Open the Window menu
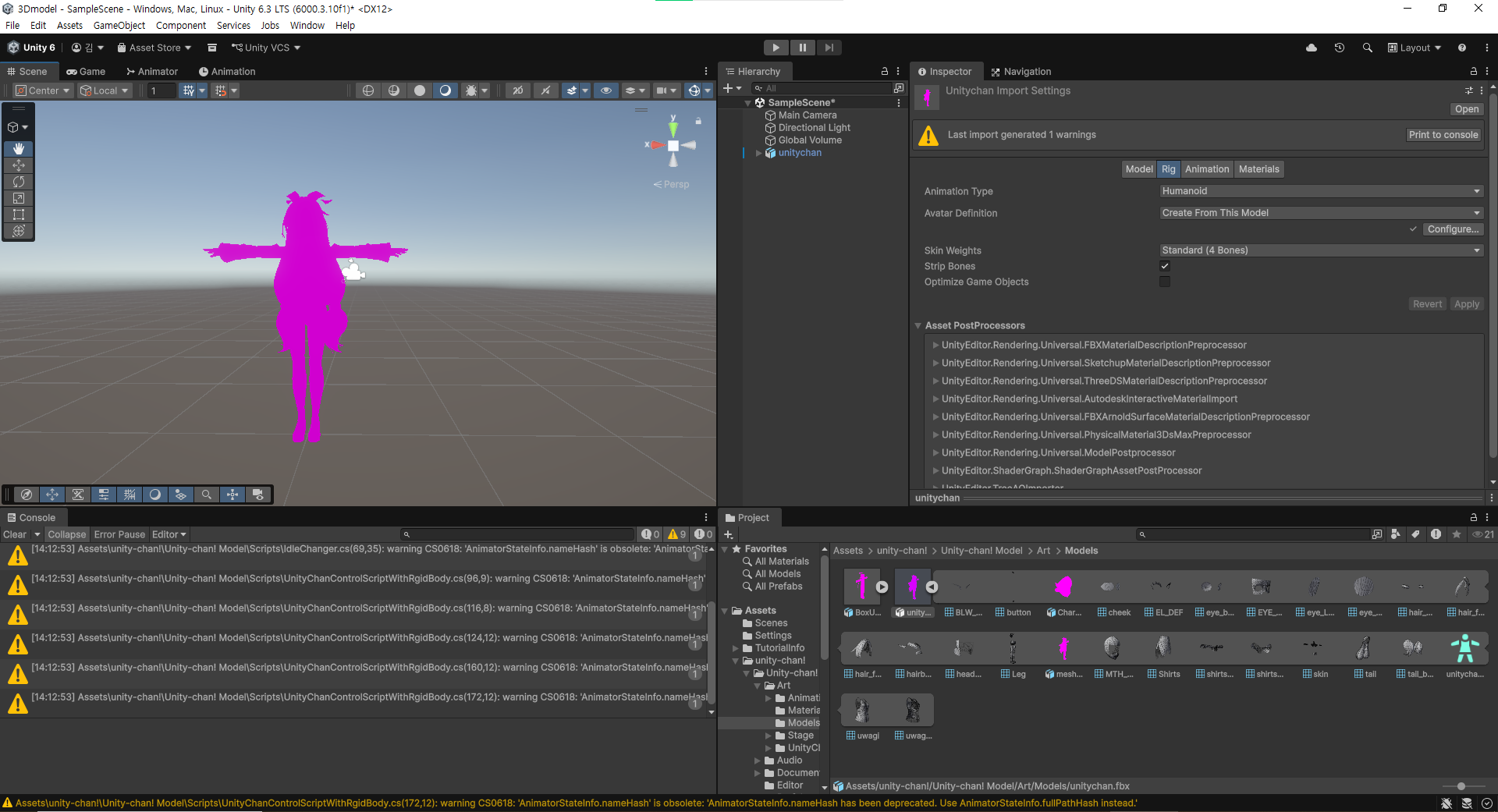 (307, 25)
